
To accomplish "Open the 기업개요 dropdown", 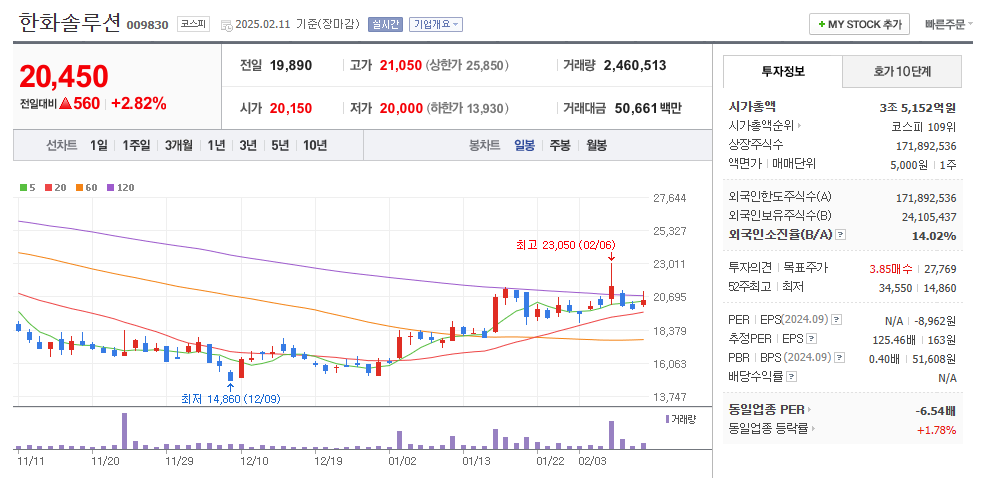I will pos(436,24).
